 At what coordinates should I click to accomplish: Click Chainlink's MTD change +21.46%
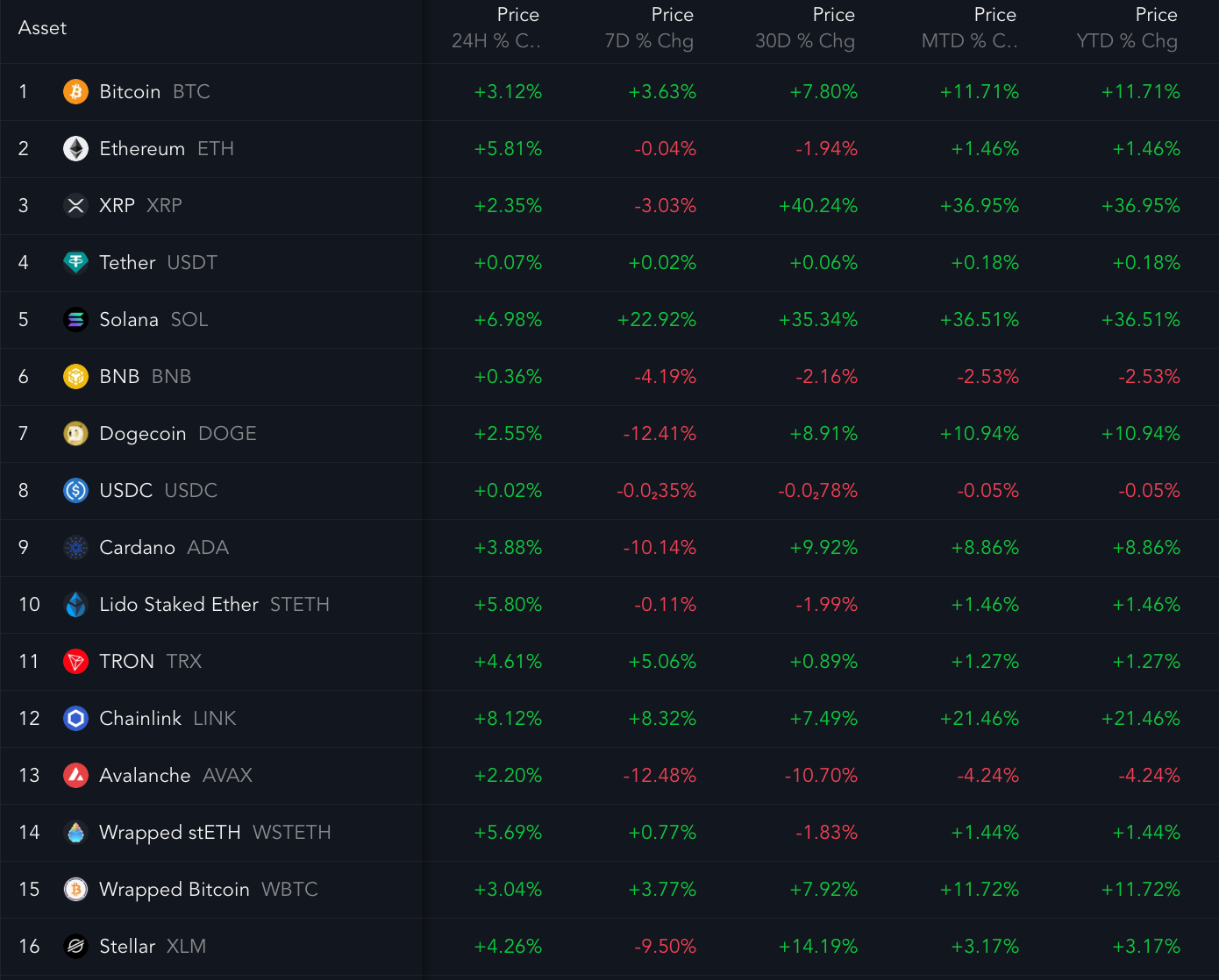pos(979,719)
